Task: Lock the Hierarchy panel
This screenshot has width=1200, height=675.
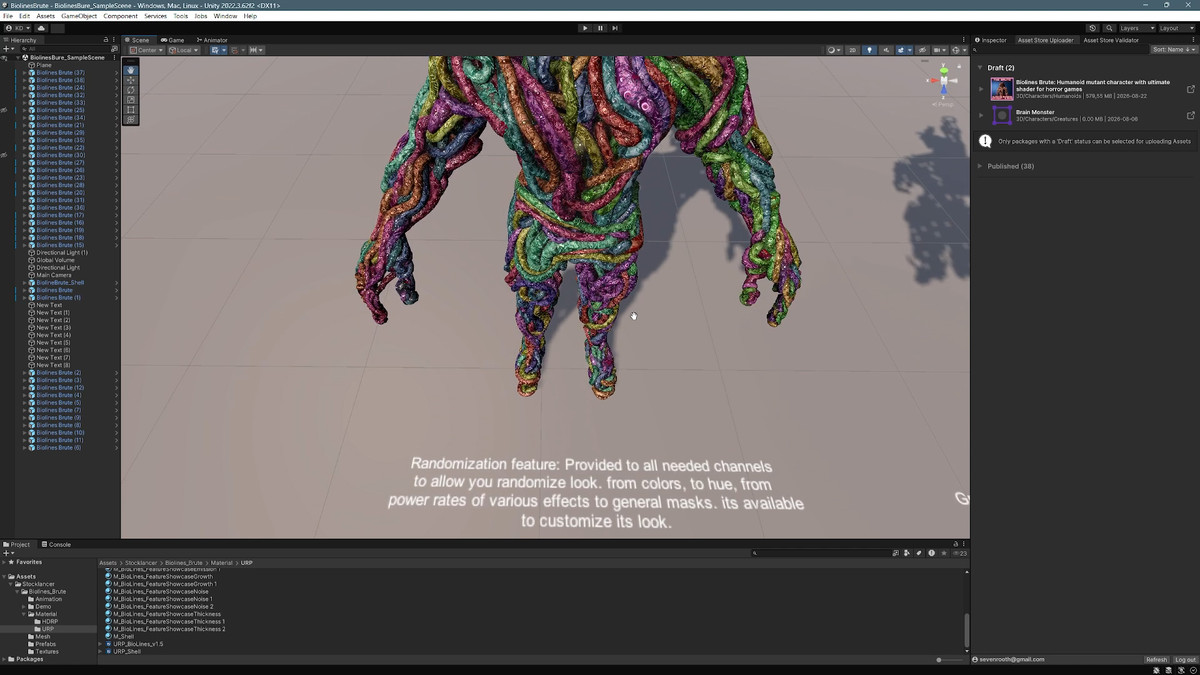Action: 106,40
